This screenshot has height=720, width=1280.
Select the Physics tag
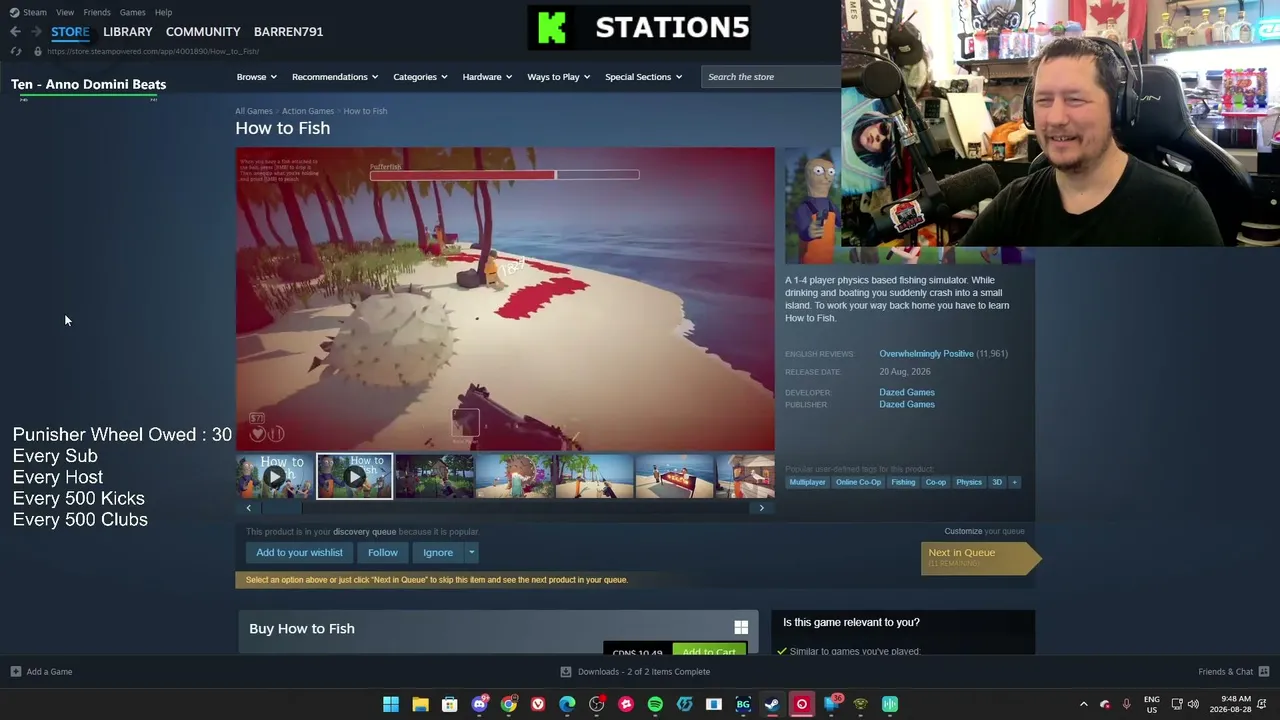(x=968, y=482)
